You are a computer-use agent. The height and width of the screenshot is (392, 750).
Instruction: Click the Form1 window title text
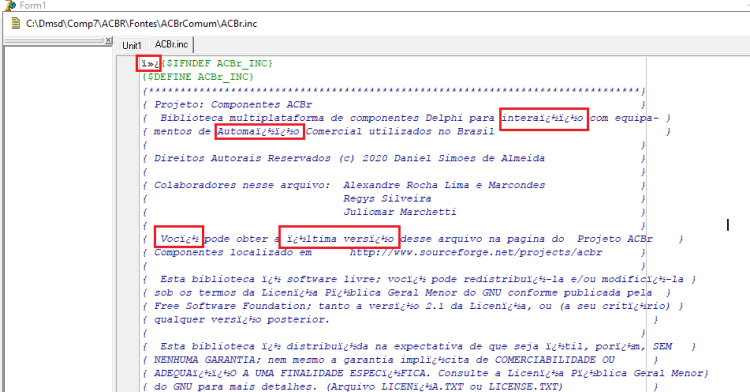(x=33, y=5)
